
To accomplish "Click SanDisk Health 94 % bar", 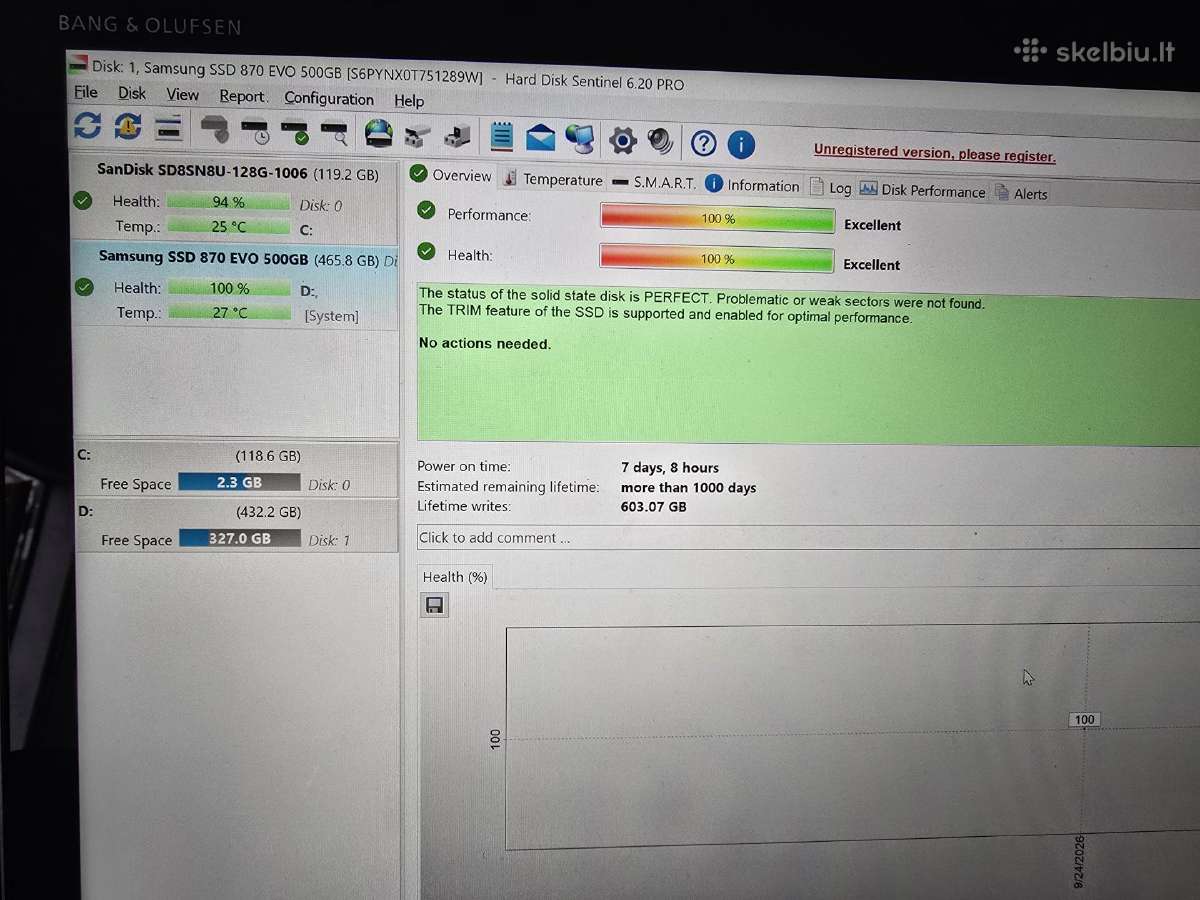I will [x=228, y=202].
